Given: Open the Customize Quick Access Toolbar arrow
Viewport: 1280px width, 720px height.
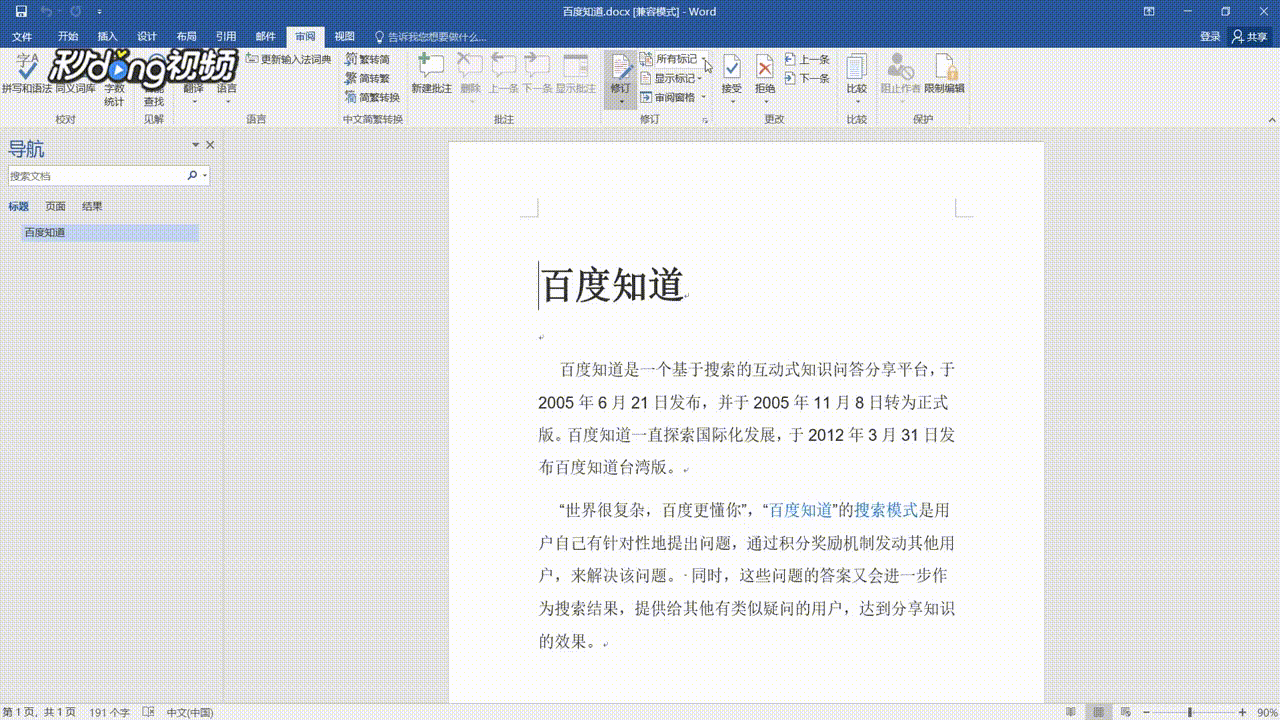Looking at the screenshot, I should pos(99,12).
